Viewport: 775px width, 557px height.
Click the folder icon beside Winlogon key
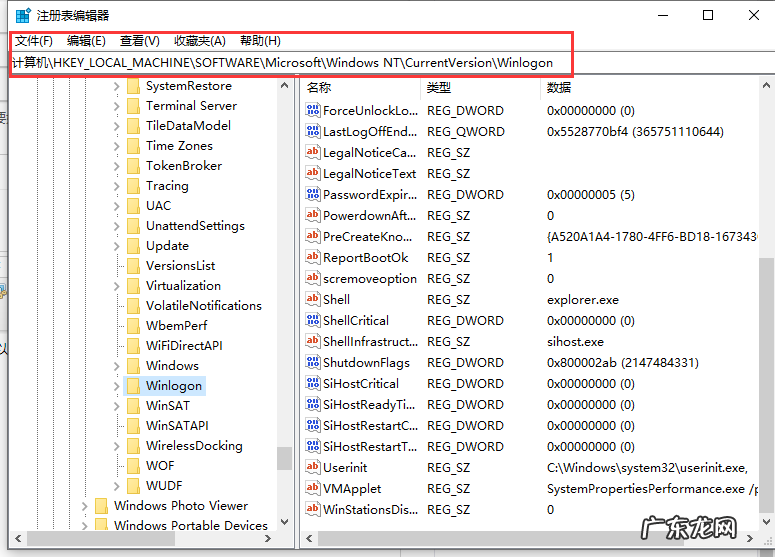click(133, 386)
